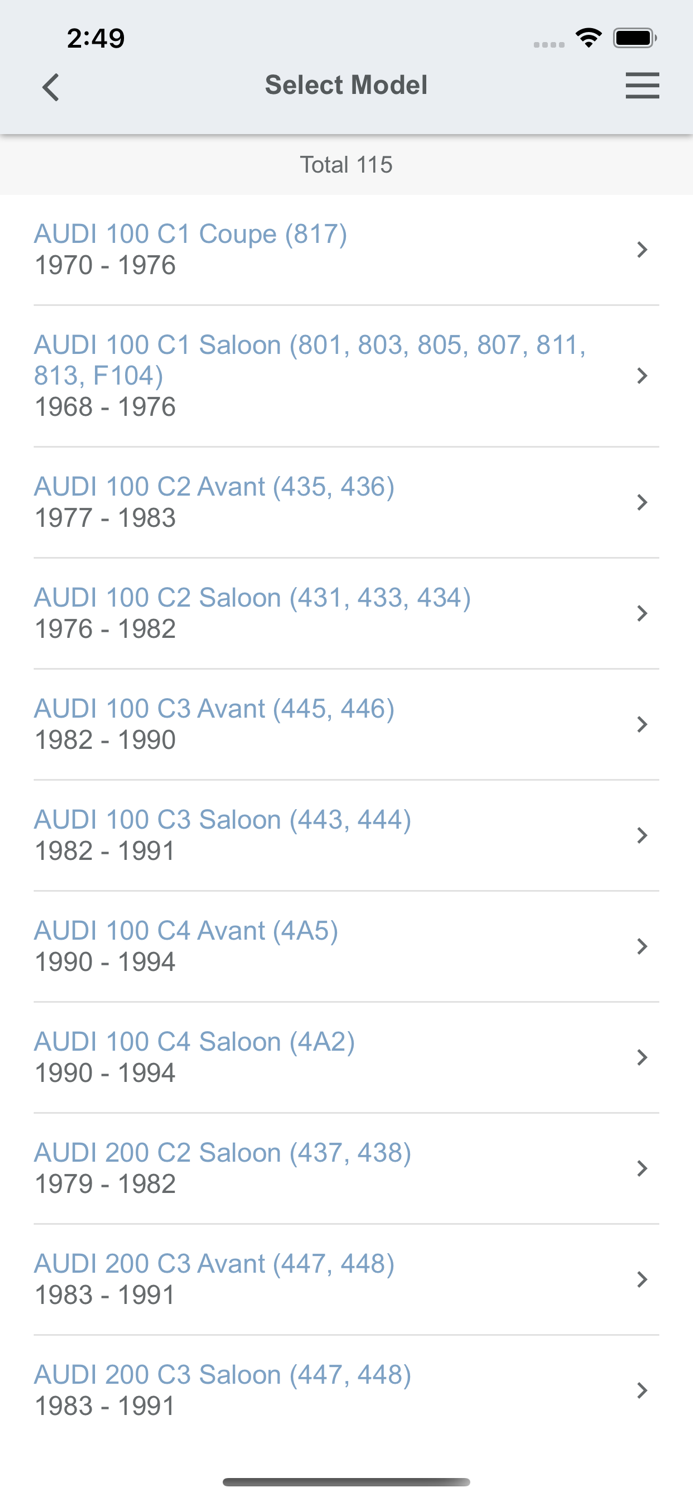Viewport: 693px width, 1500px height.
Task: Open the AUDI 100 C4 Avant (4A5) entry
Action: pyautogui.click(x=346, y=946)
